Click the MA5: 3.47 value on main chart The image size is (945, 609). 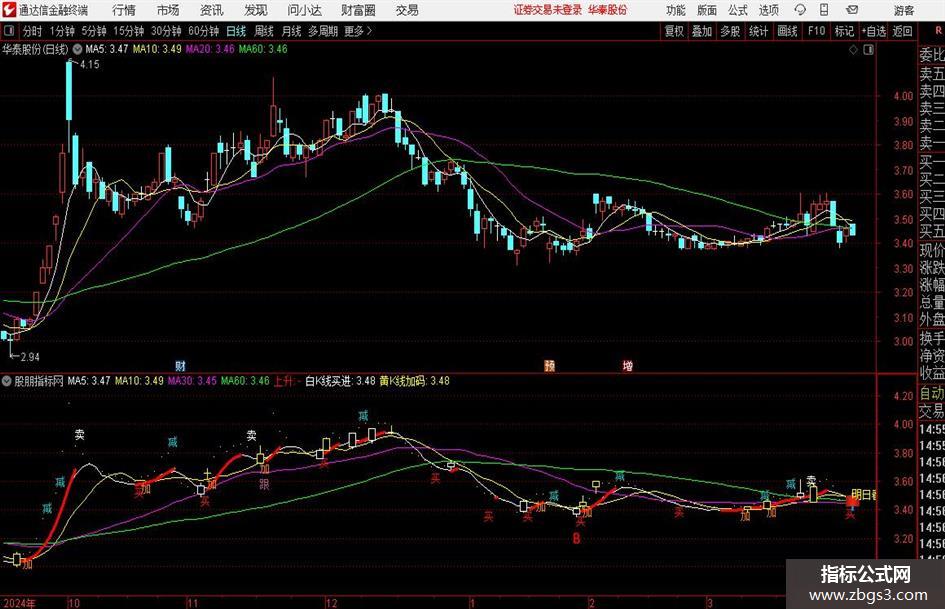(x=107, y=49)
